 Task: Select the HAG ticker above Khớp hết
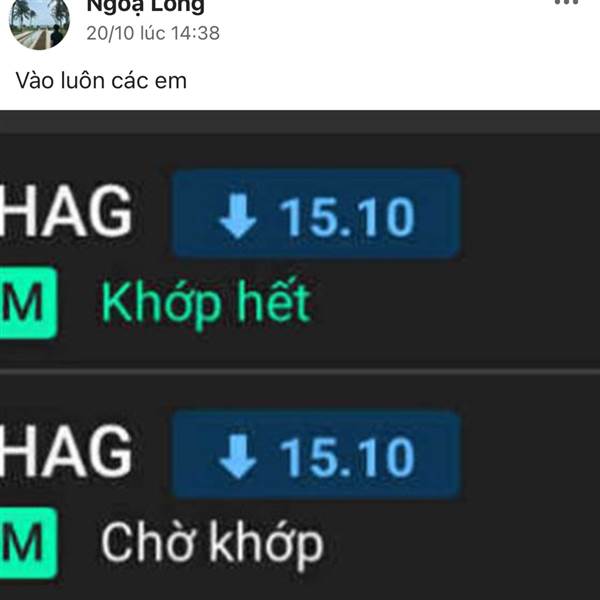[x=66, y=211]
